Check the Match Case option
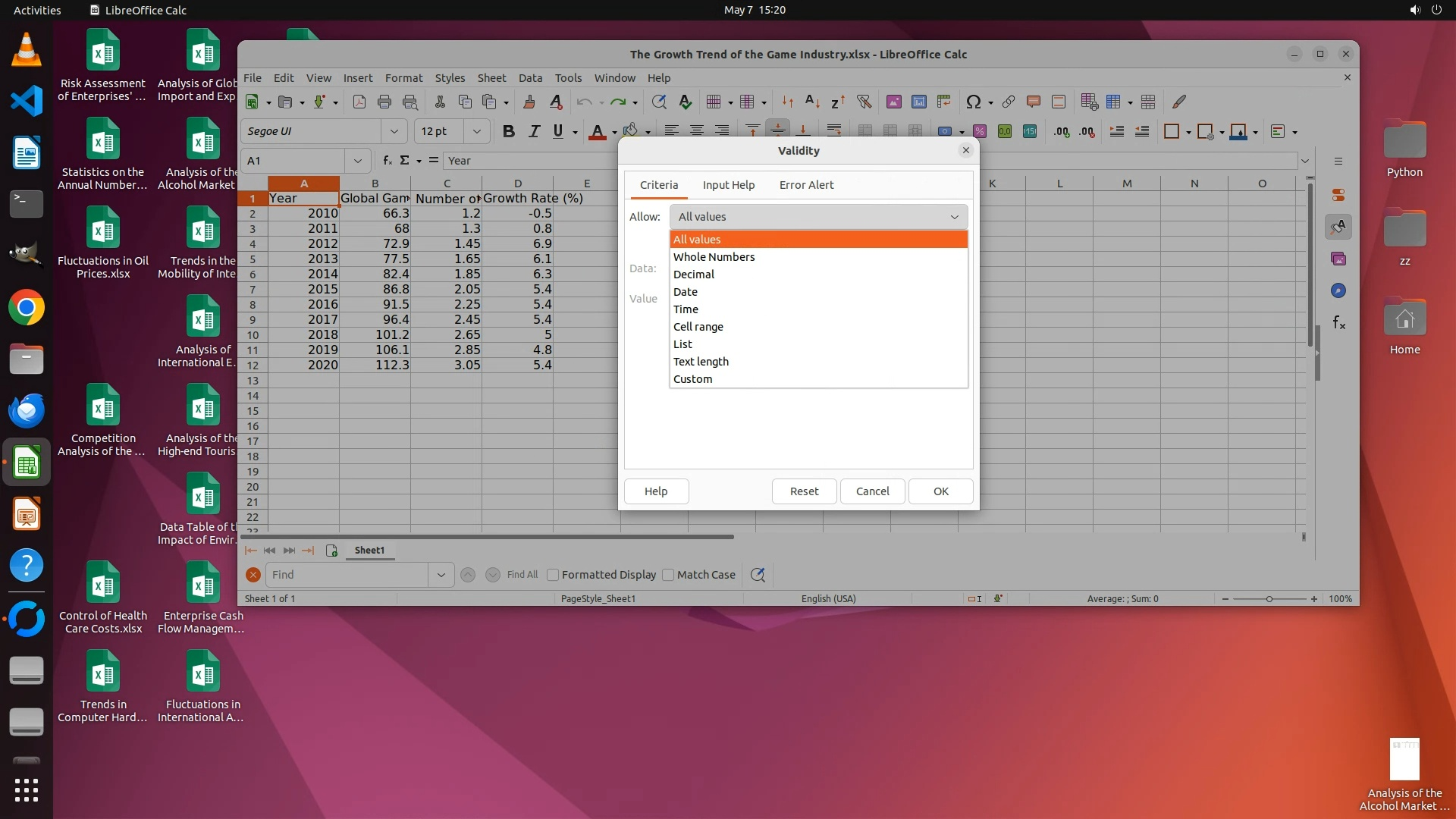Viewport: 1456px width, 819px height. (668, 575)
